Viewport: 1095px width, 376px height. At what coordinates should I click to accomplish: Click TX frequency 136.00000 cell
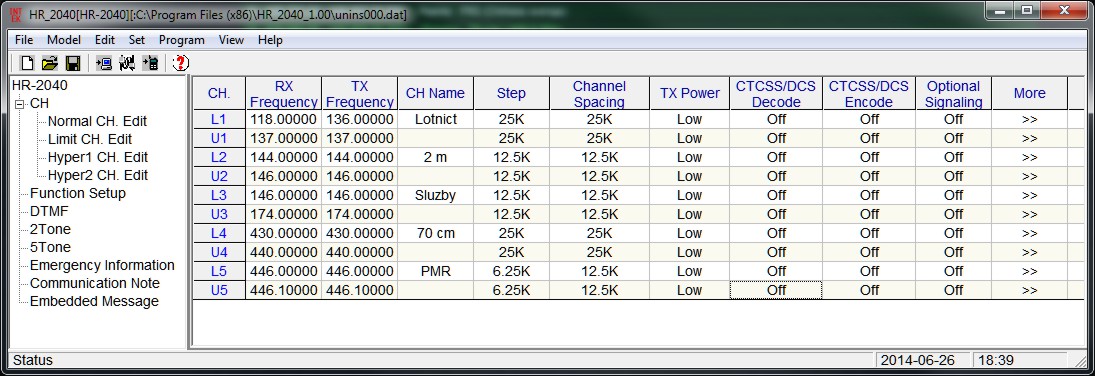pyautogui.click(x=360, y=120)
